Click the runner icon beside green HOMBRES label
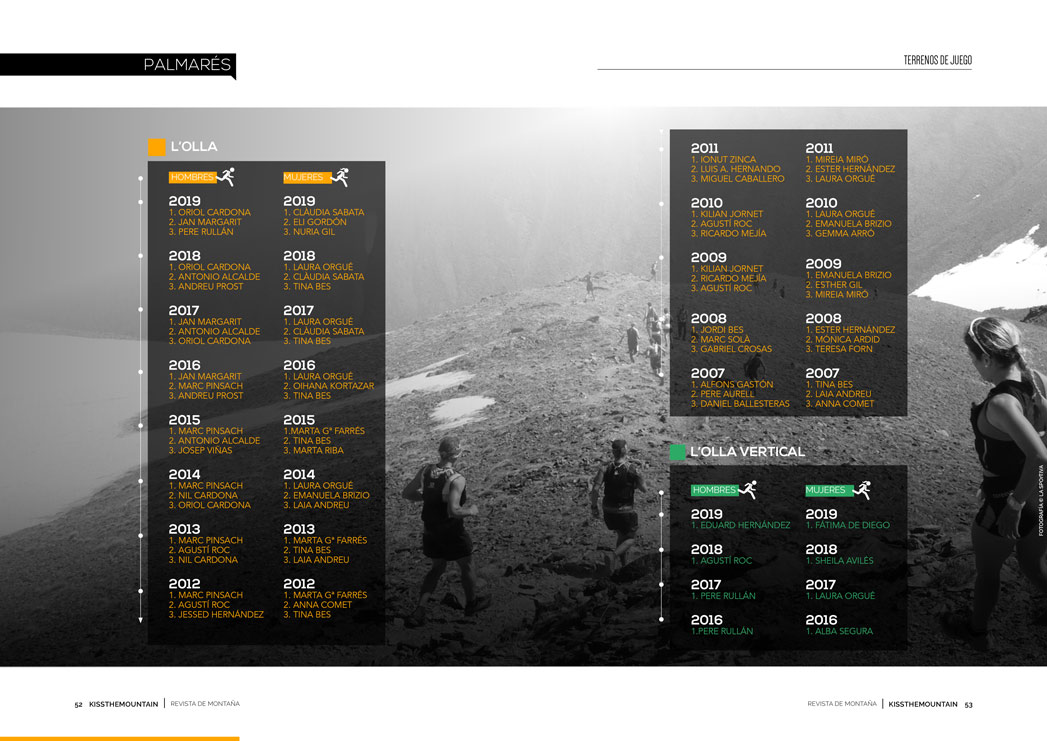Image resolution: width=1047 pixels, height=741 pixels. [747, 490]
